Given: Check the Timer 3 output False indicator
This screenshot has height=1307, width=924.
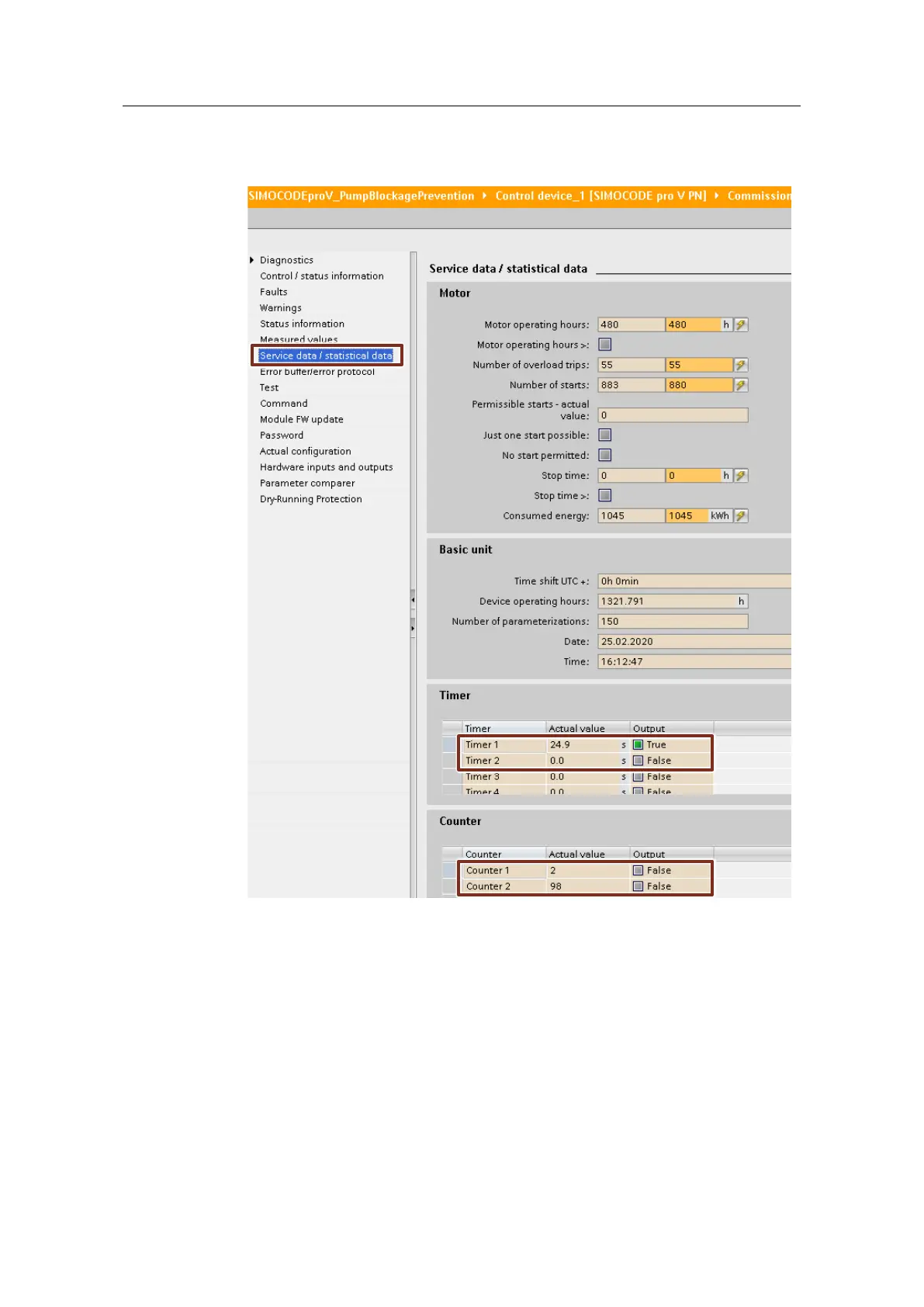Looking at the screenshot, I should tap(638, 777).
